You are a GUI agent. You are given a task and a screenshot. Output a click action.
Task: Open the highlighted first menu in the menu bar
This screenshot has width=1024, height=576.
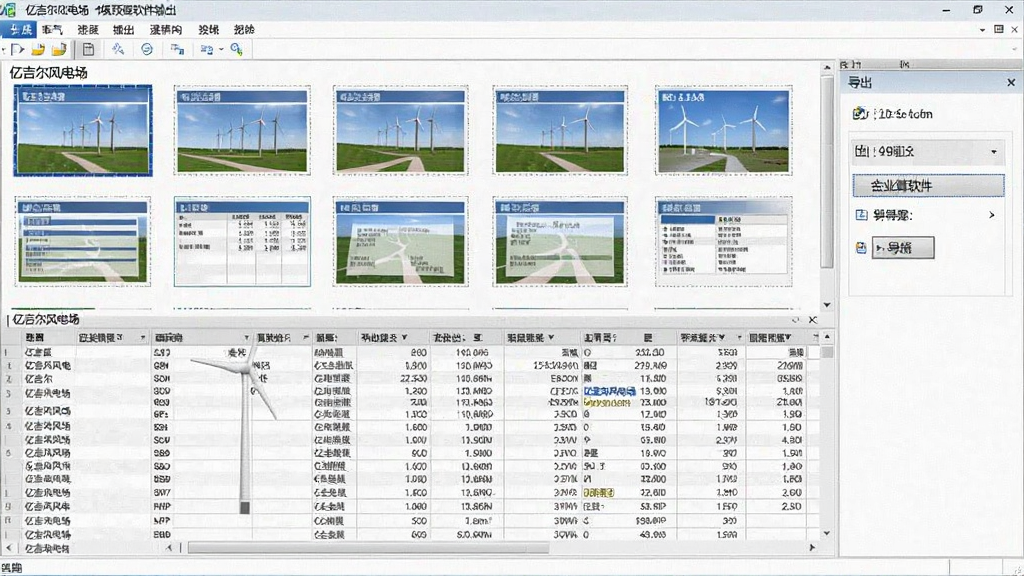(20, 29)
